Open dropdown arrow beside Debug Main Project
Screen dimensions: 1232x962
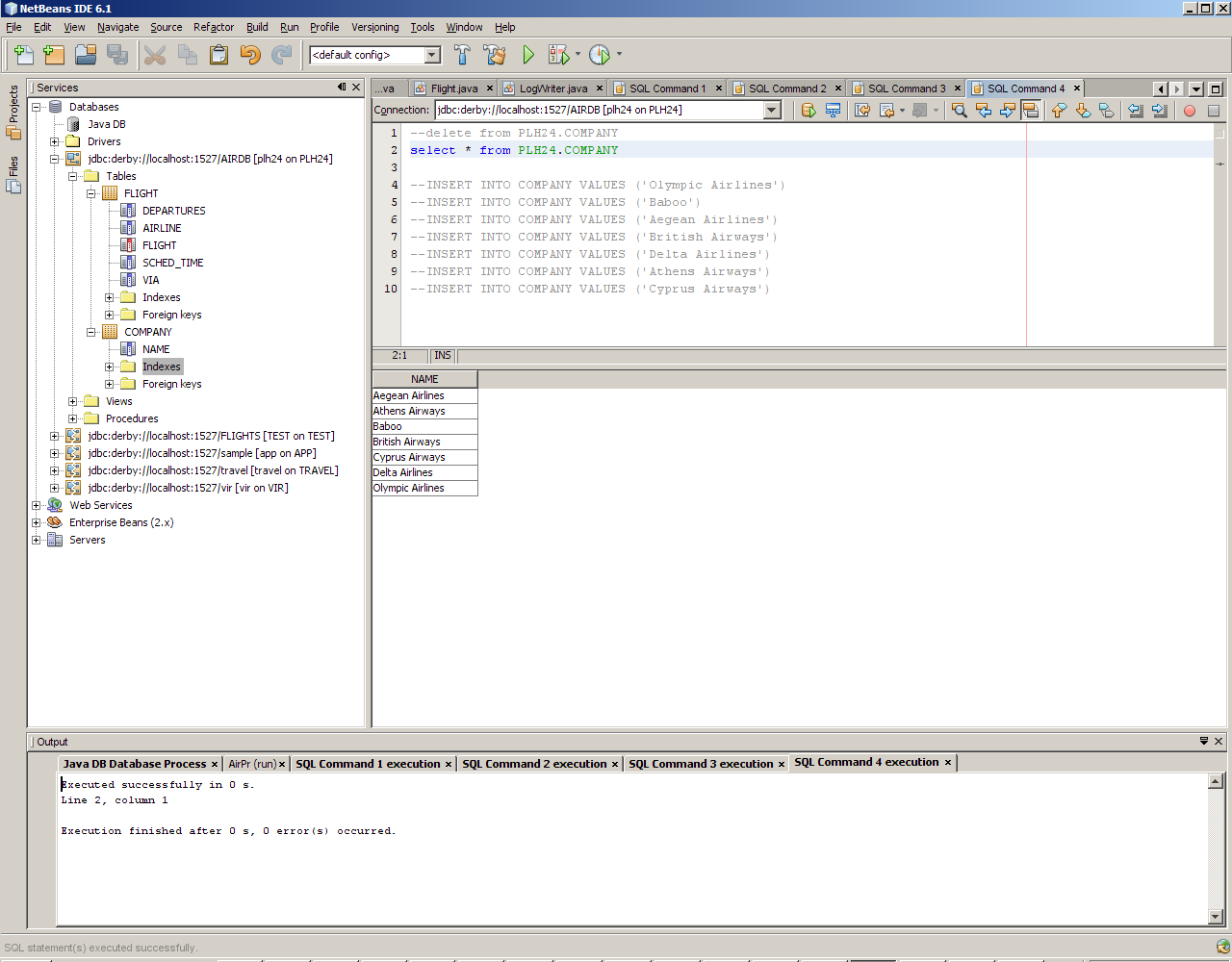click(x=577, y=55)
